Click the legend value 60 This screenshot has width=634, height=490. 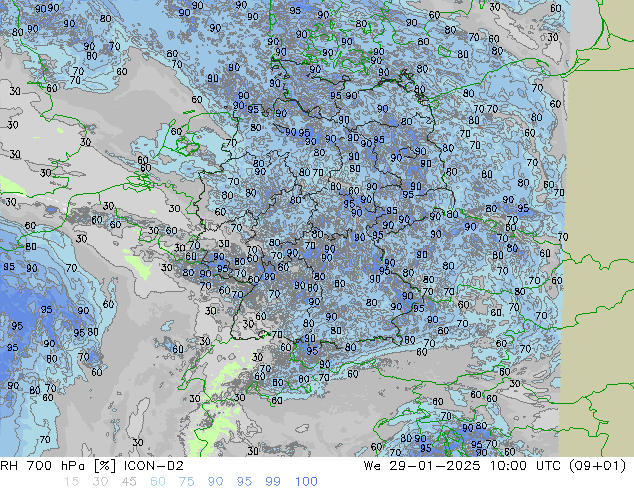158,482
